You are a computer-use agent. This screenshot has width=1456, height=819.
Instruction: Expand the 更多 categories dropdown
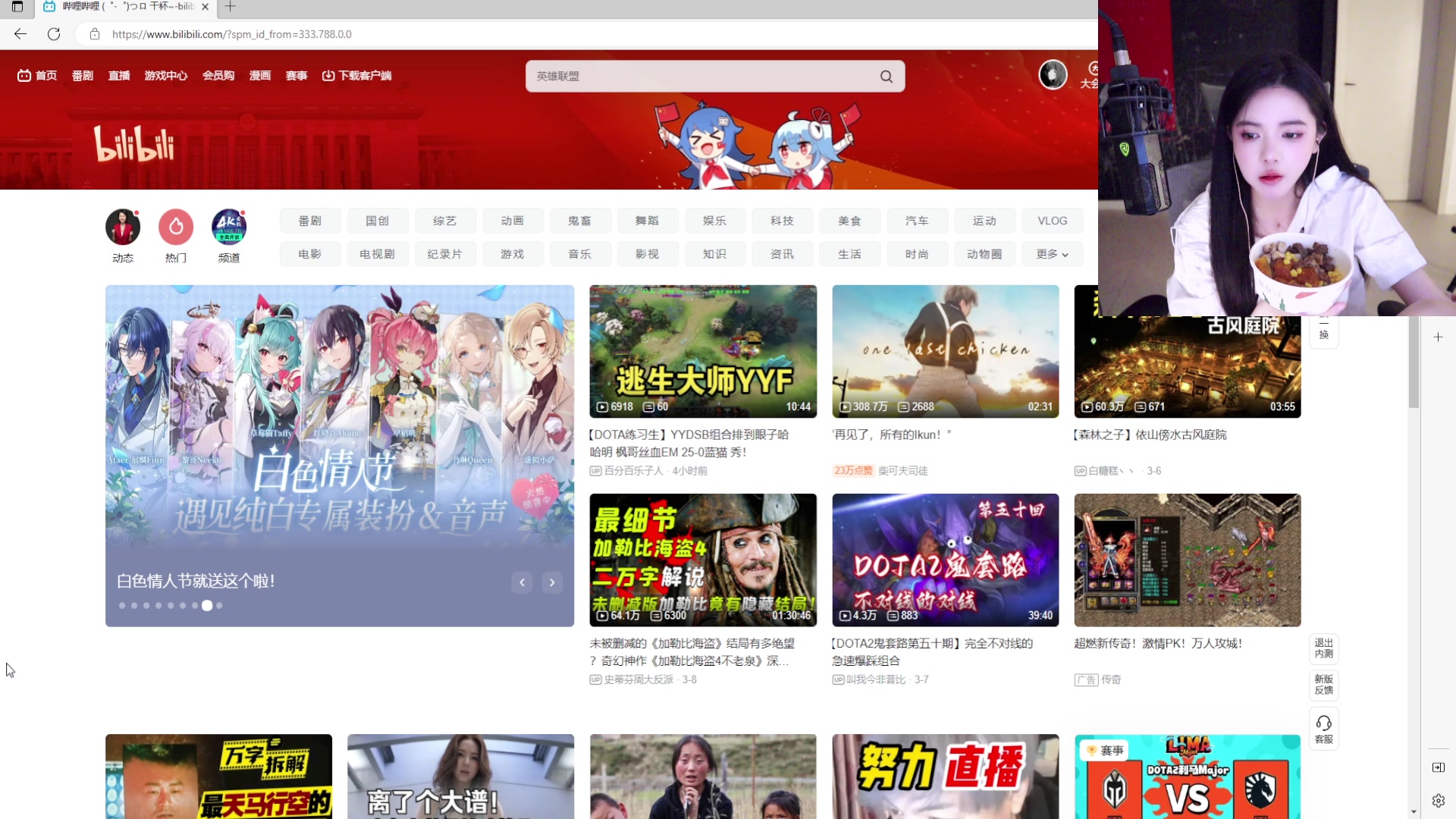[x=1053, y=254]
